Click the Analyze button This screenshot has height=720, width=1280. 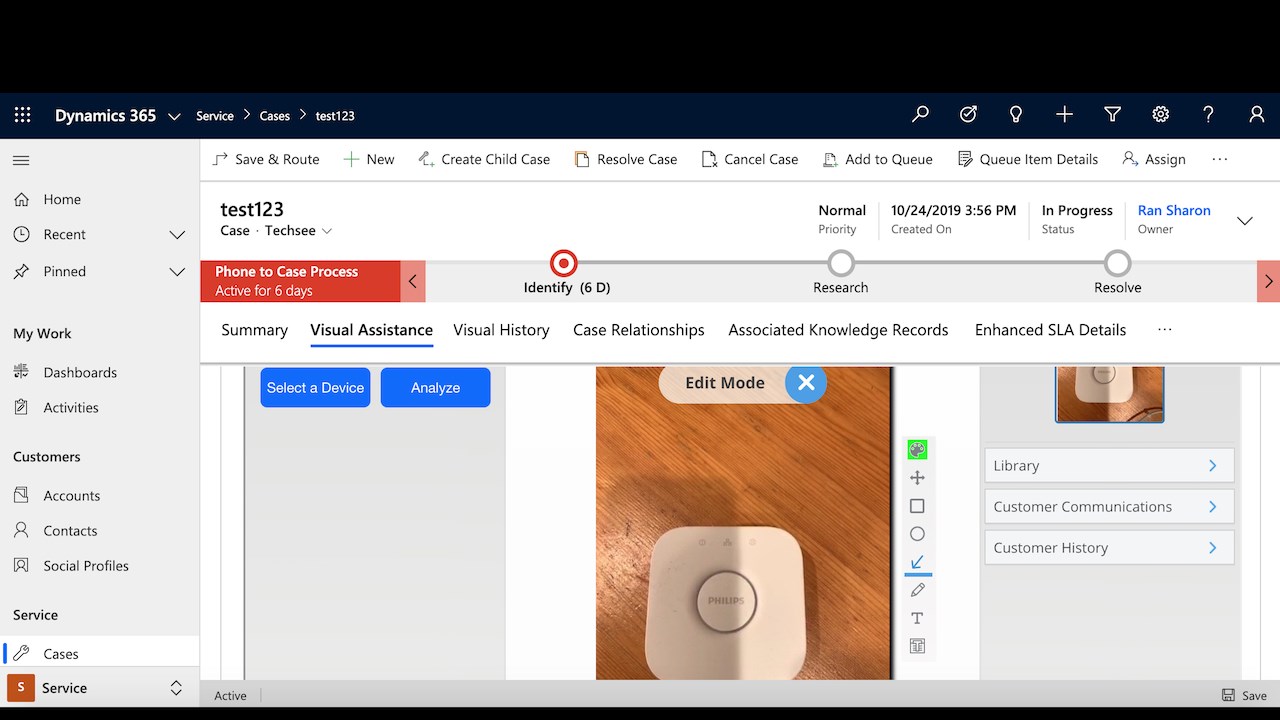pos(435,387)
